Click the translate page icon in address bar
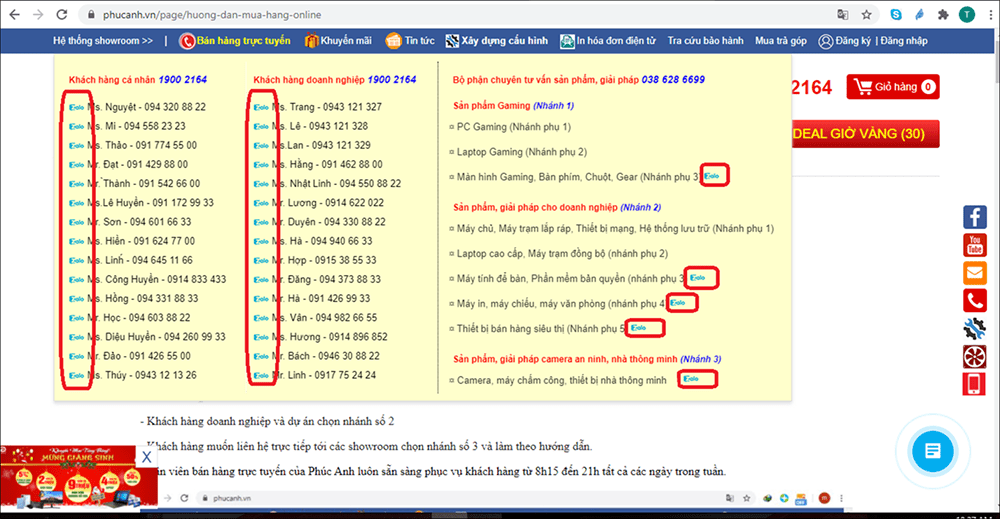The image size is (1000, 519). click(842, 14)
